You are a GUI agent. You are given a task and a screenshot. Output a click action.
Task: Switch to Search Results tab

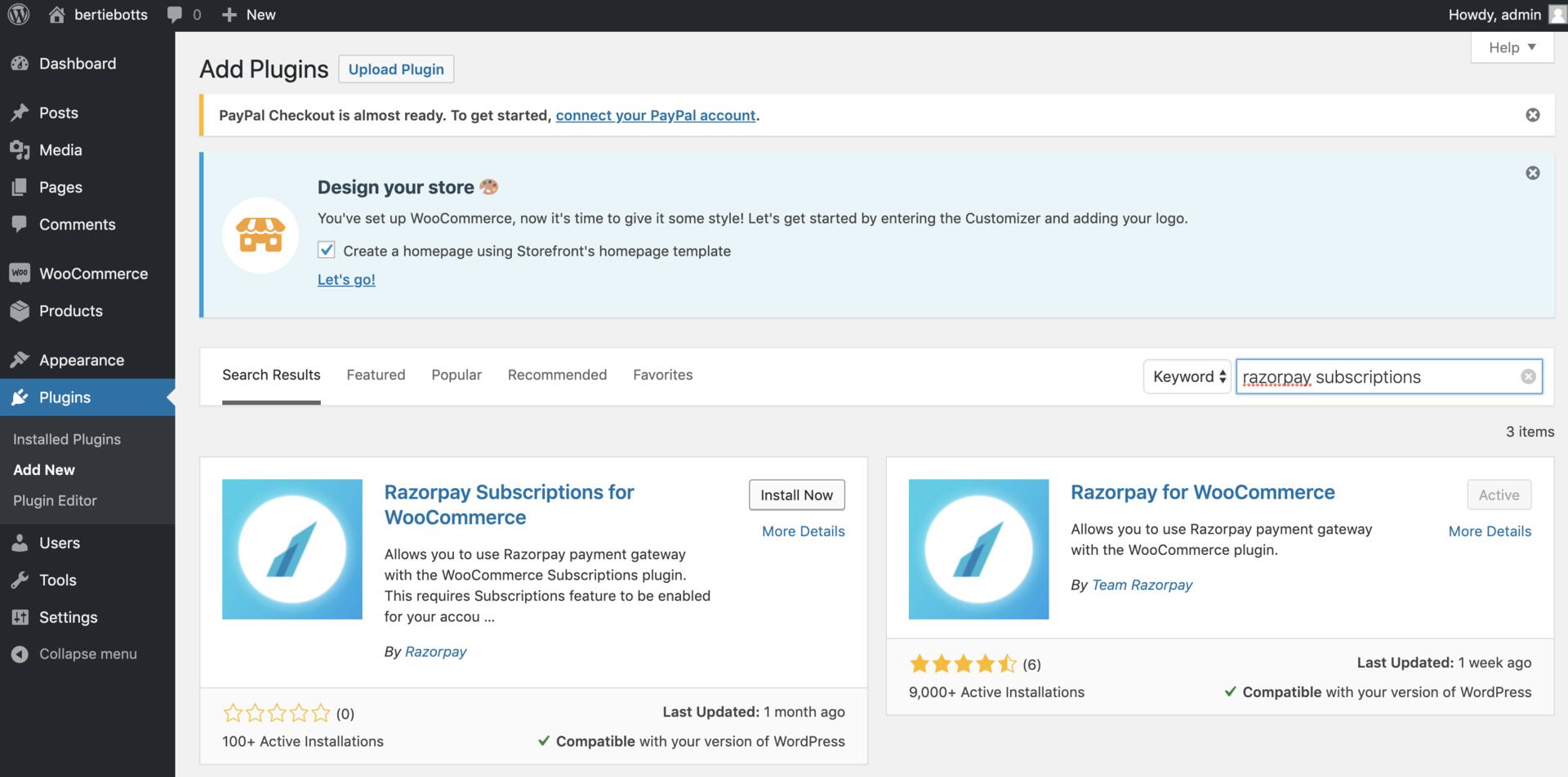pos(271,375)
